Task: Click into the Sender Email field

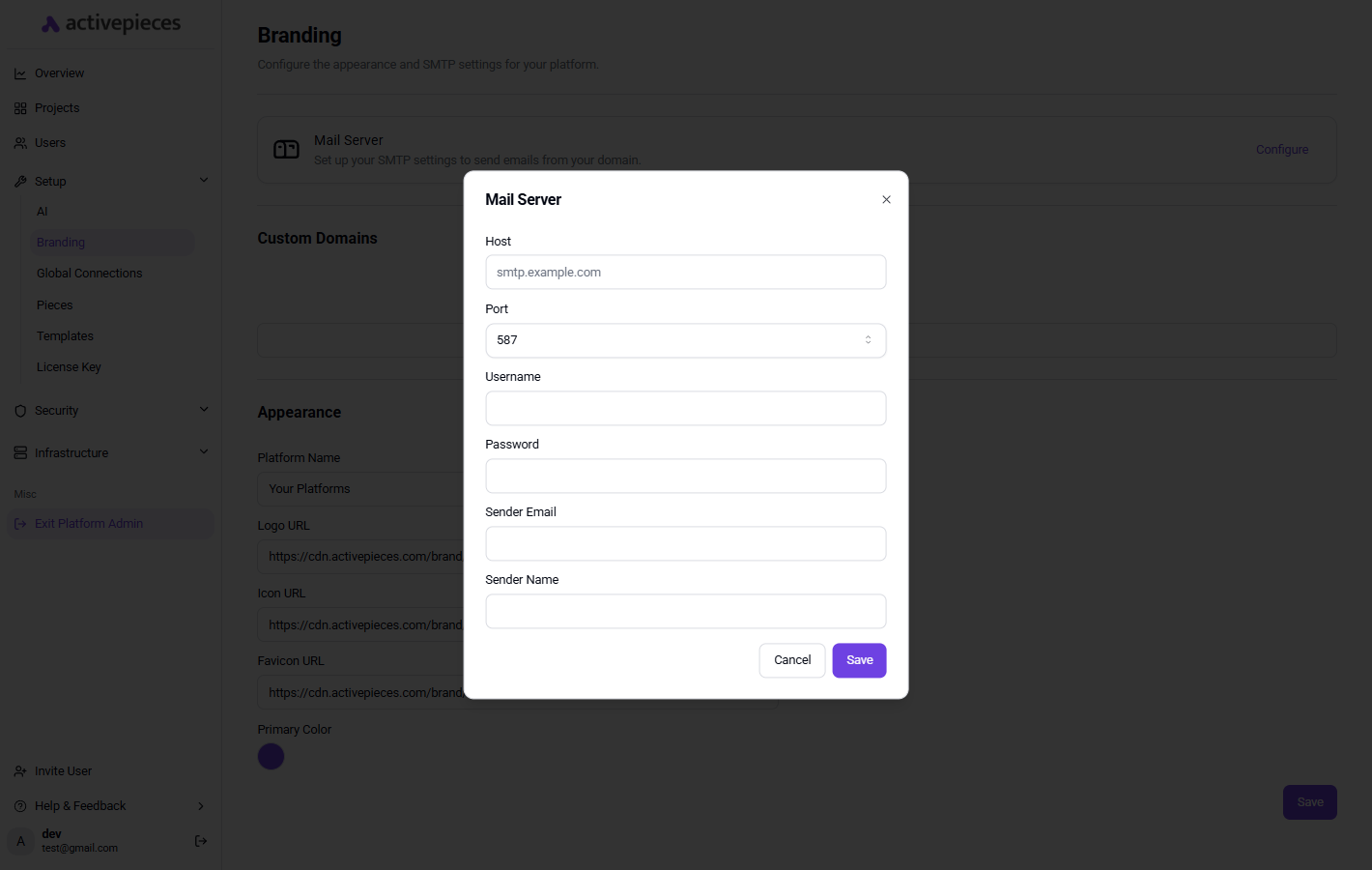Action: 685,543
